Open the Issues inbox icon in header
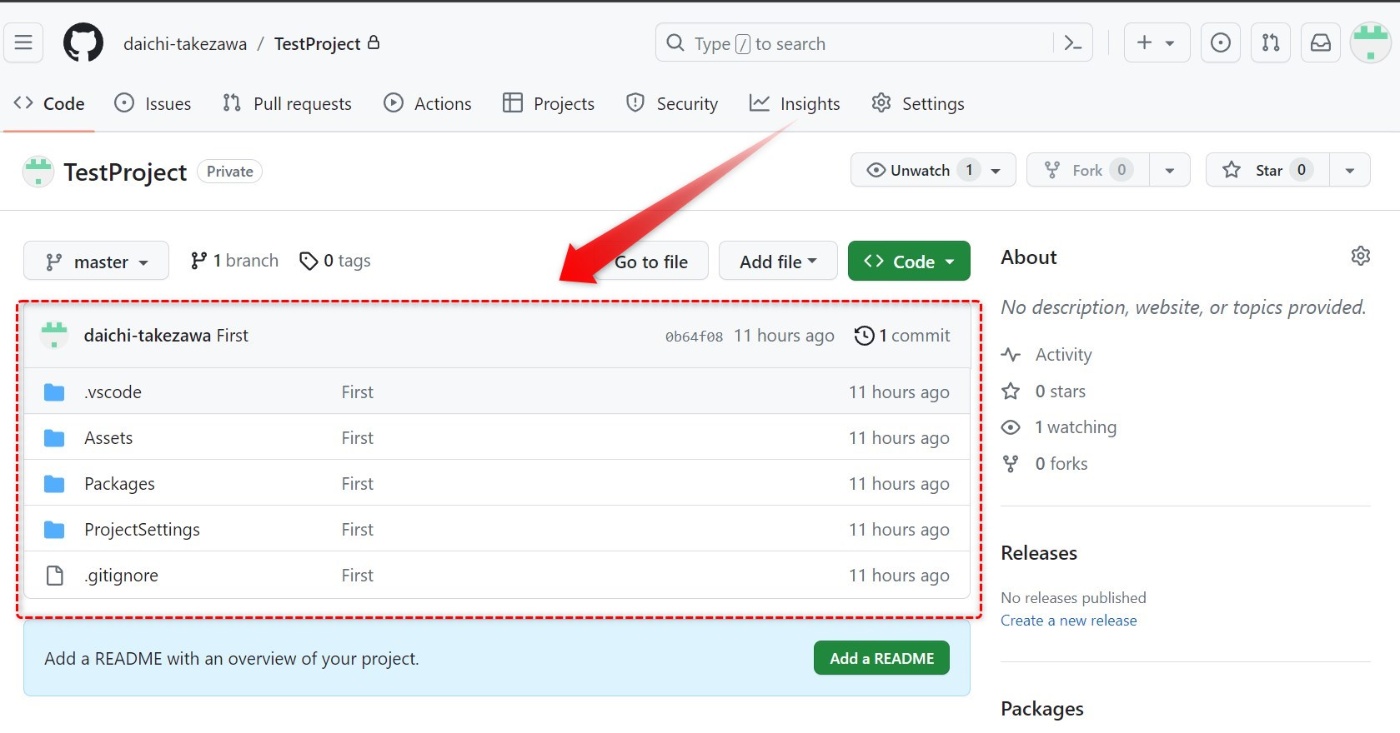This screenshot has width=1400, height=733. (1220, 43)
